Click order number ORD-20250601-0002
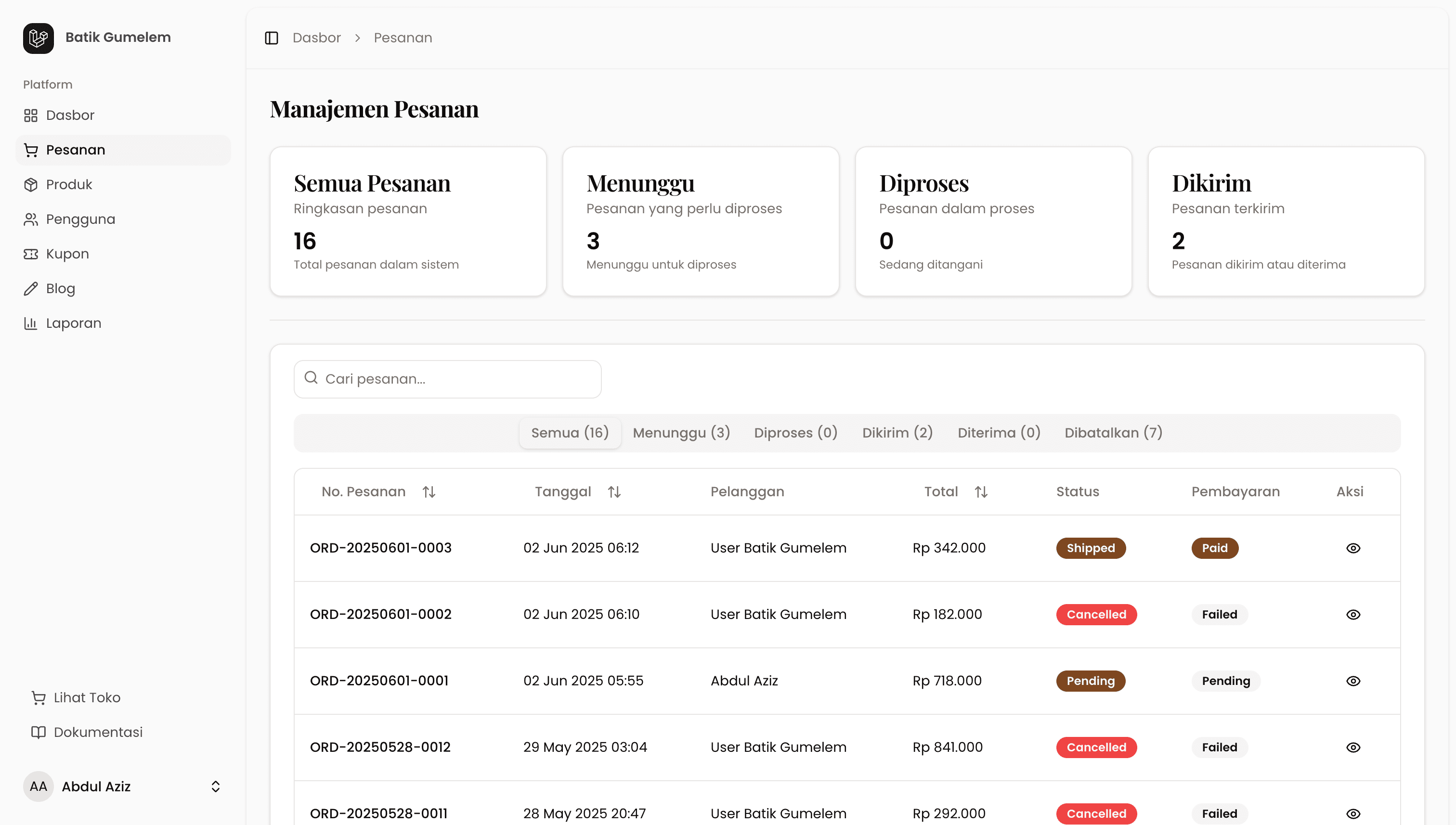This screenshot has height=825, width=1456. (x=381, y=614)
